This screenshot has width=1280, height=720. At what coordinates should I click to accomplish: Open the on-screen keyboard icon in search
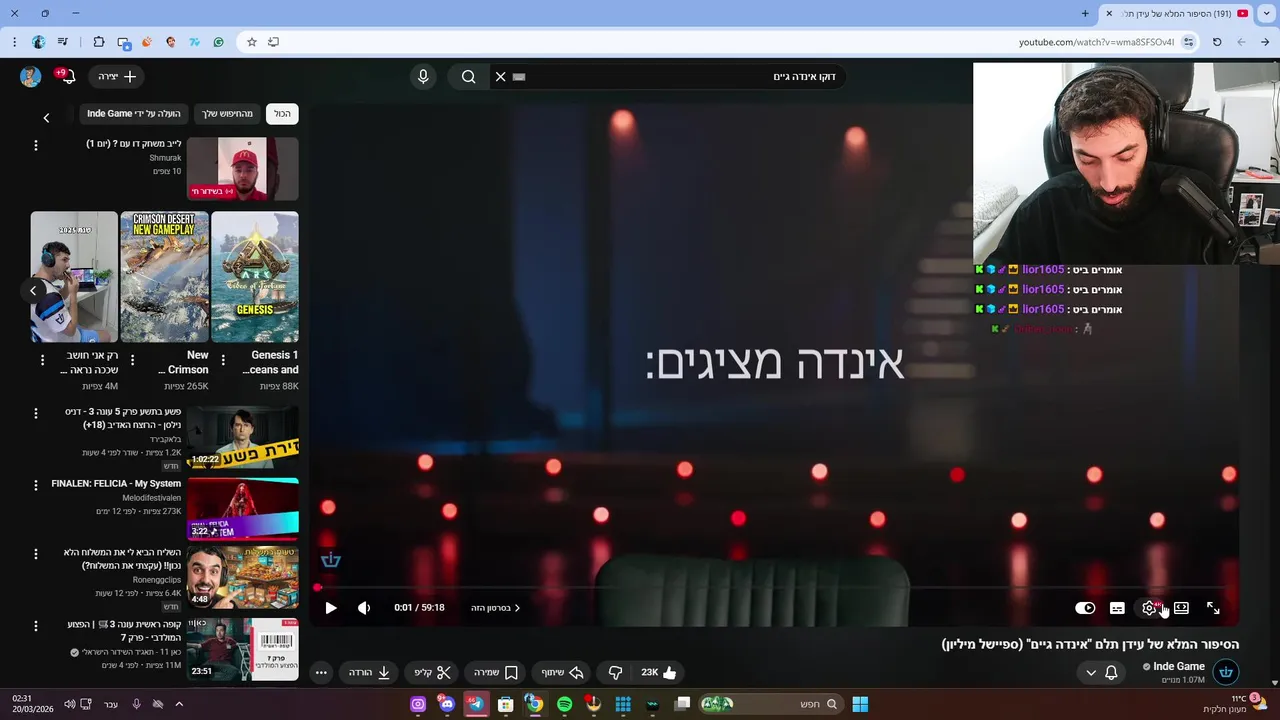(519, 77)
